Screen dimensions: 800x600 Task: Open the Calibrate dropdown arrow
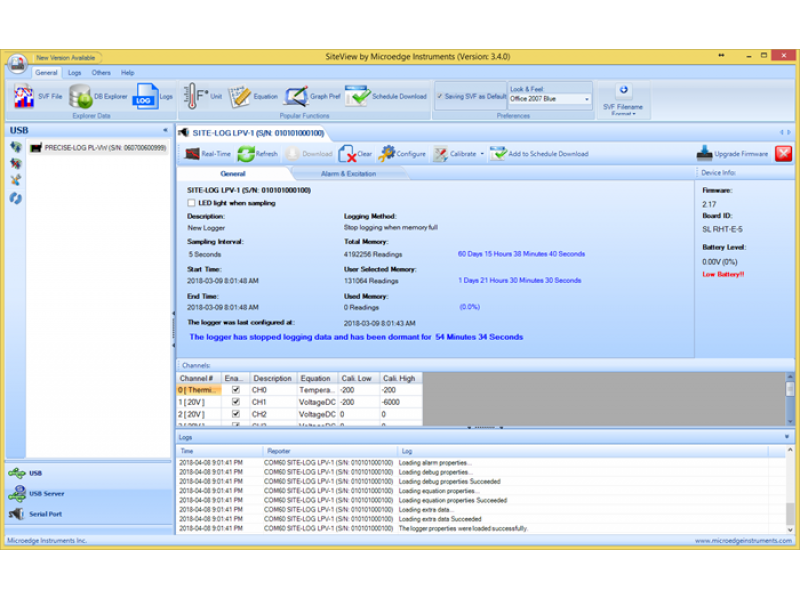[482, 154]
